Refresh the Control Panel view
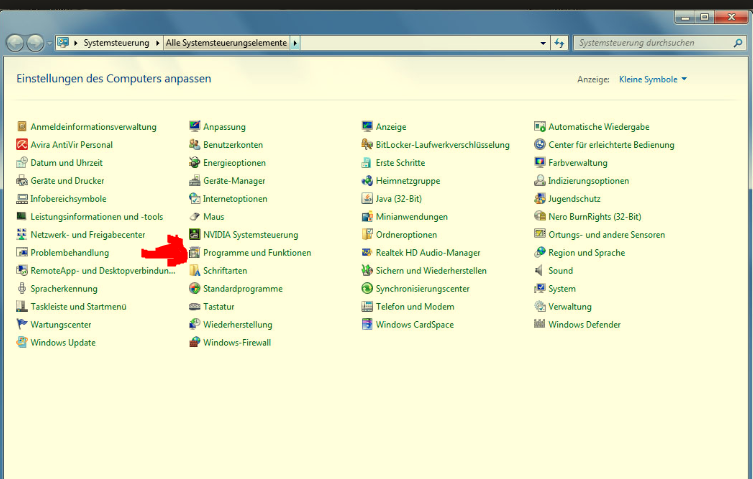Viewport: 753px width, 479px height. pos(559,43)
